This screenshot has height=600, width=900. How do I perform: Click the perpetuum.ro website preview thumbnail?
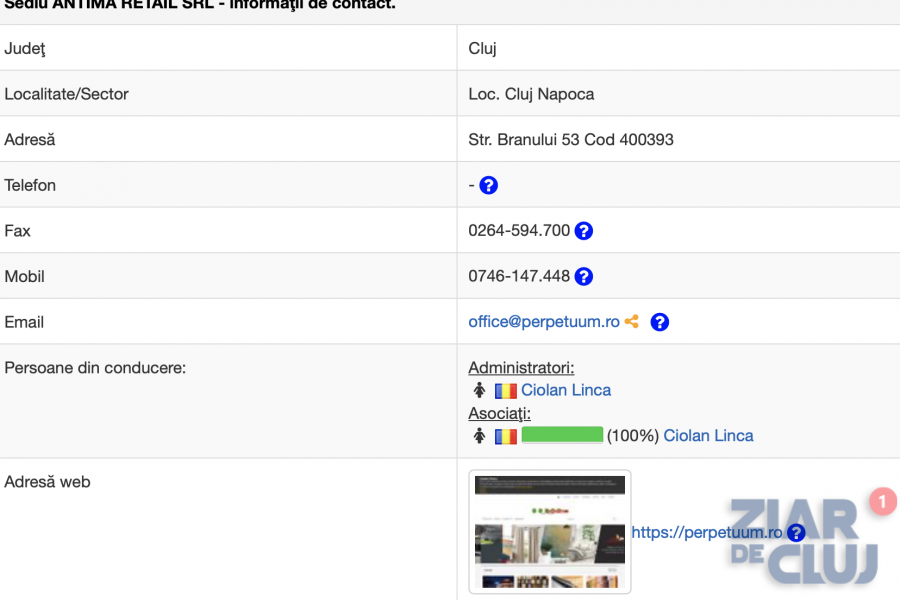click(550, 532)
